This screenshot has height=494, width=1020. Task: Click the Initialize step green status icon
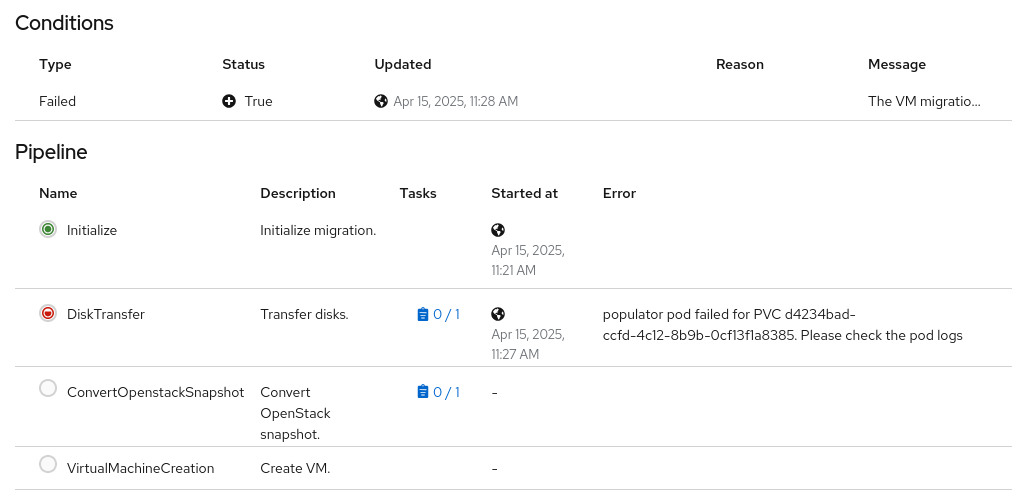(48, 230)
